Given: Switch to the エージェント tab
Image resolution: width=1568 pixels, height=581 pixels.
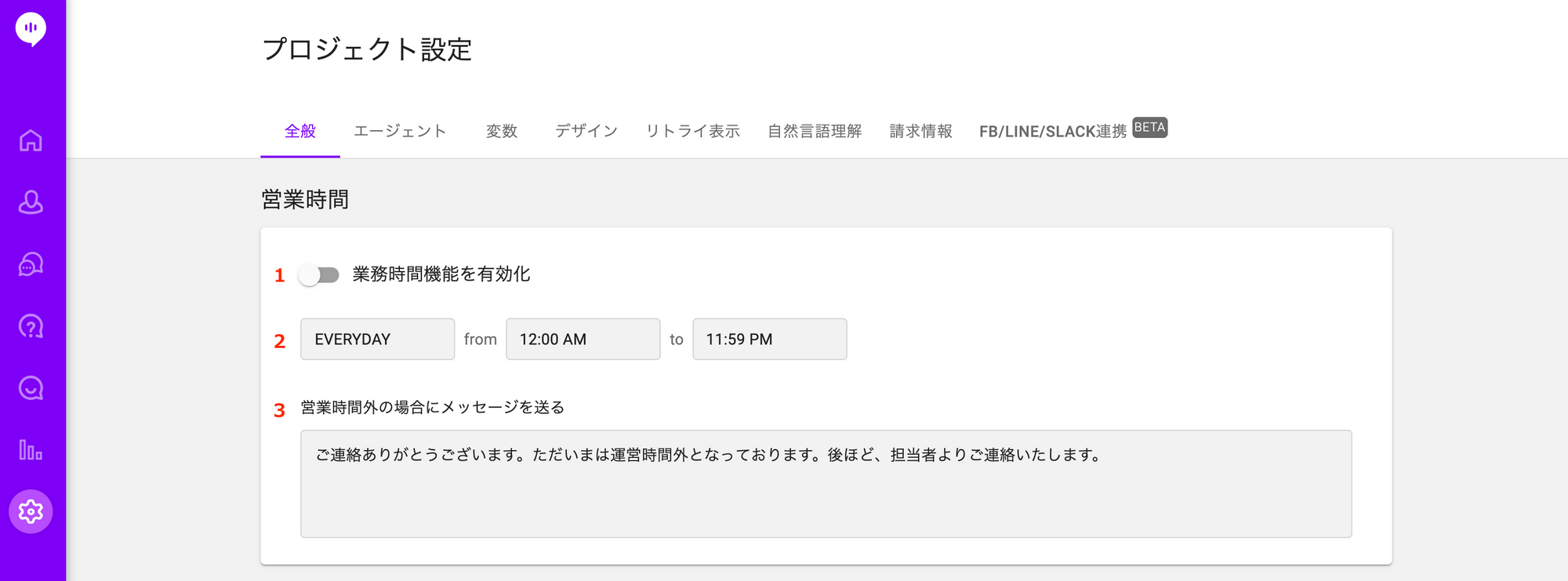Looking at the screenshot, I should click(x=400, y=132).
